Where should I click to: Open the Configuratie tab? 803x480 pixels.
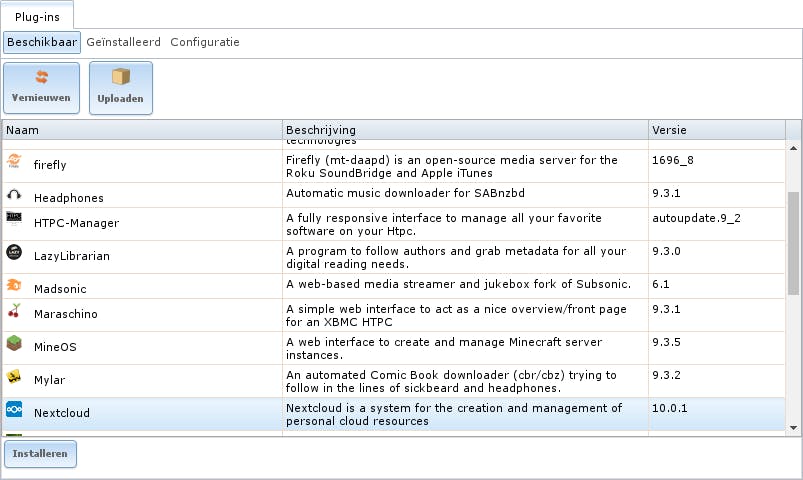(205, 43)
